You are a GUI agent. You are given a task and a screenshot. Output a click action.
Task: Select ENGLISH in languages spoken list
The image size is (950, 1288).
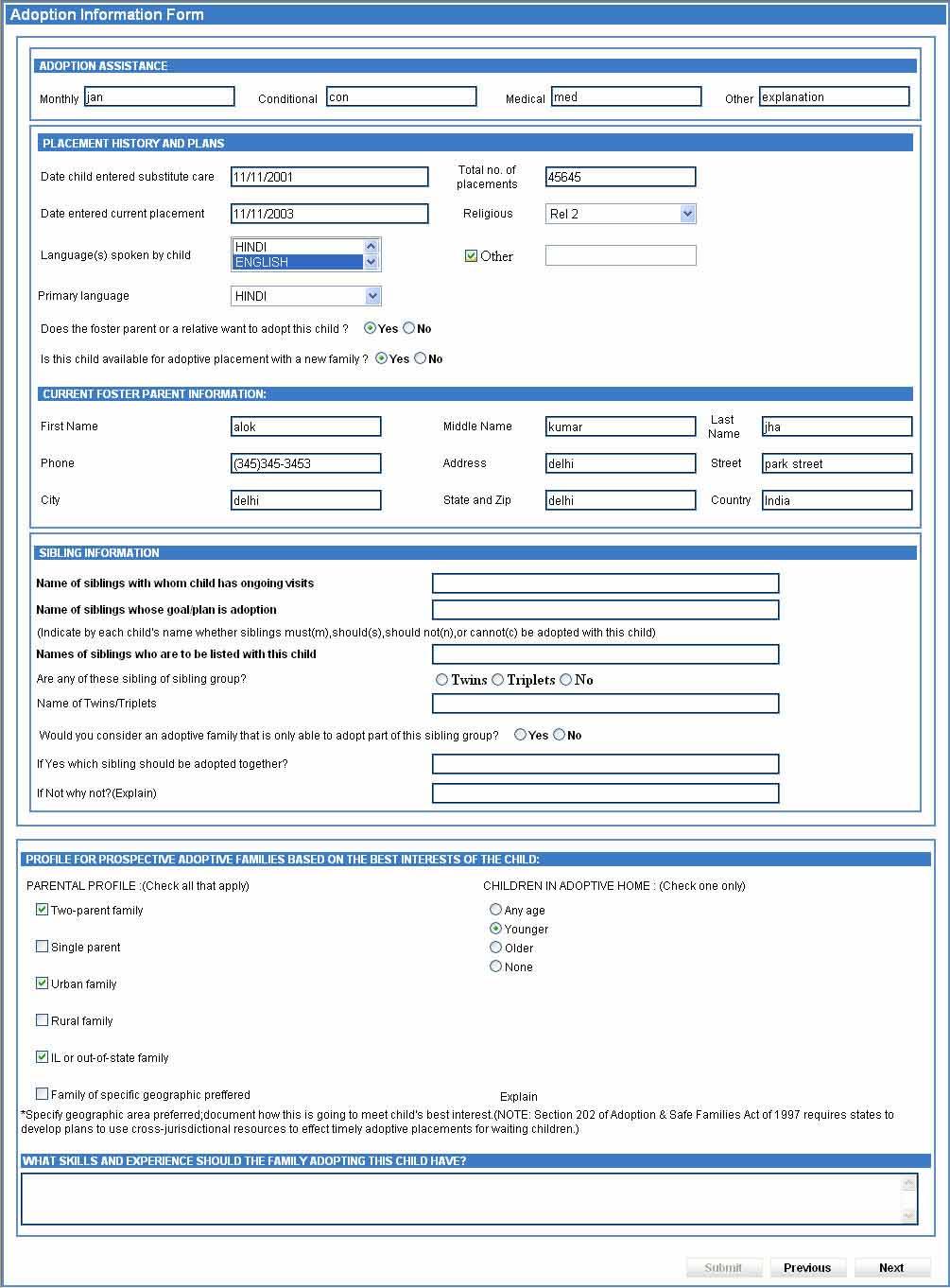298,262
